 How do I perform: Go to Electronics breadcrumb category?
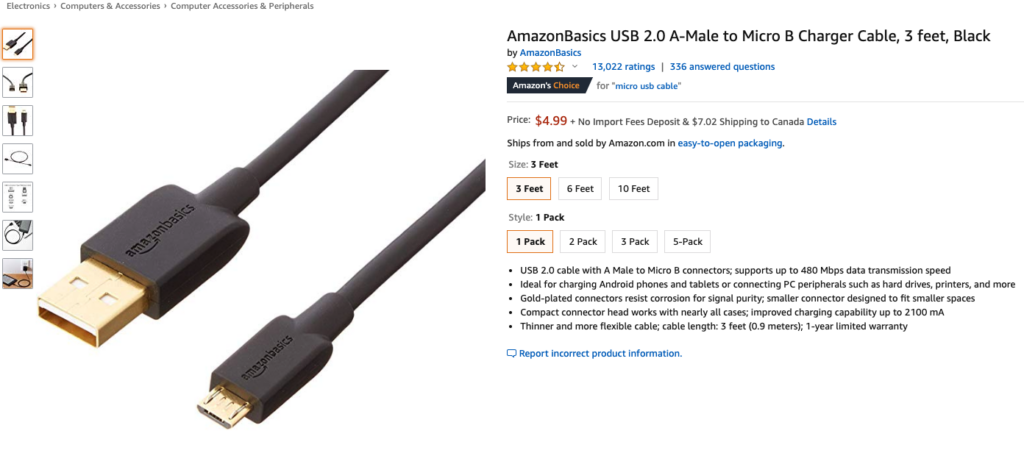coord(28,6)
